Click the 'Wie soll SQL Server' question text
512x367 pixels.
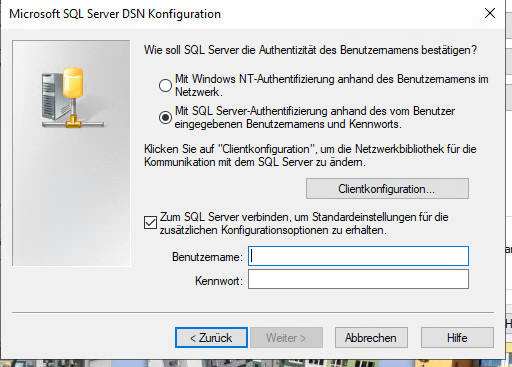310,50
